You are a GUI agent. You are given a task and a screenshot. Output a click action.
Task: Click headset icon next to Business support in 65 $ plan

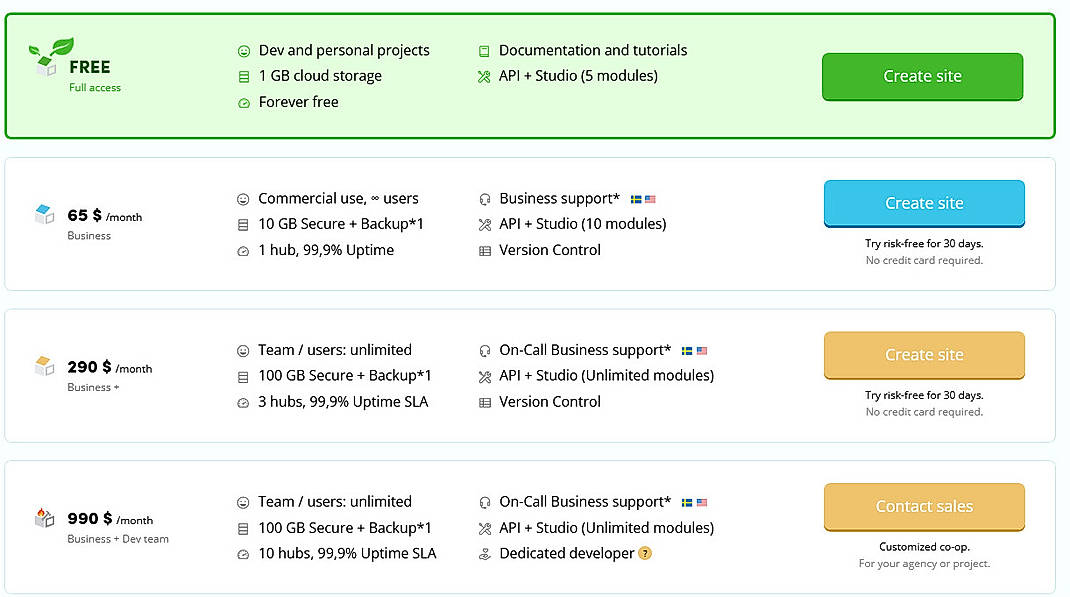point(485,199)
